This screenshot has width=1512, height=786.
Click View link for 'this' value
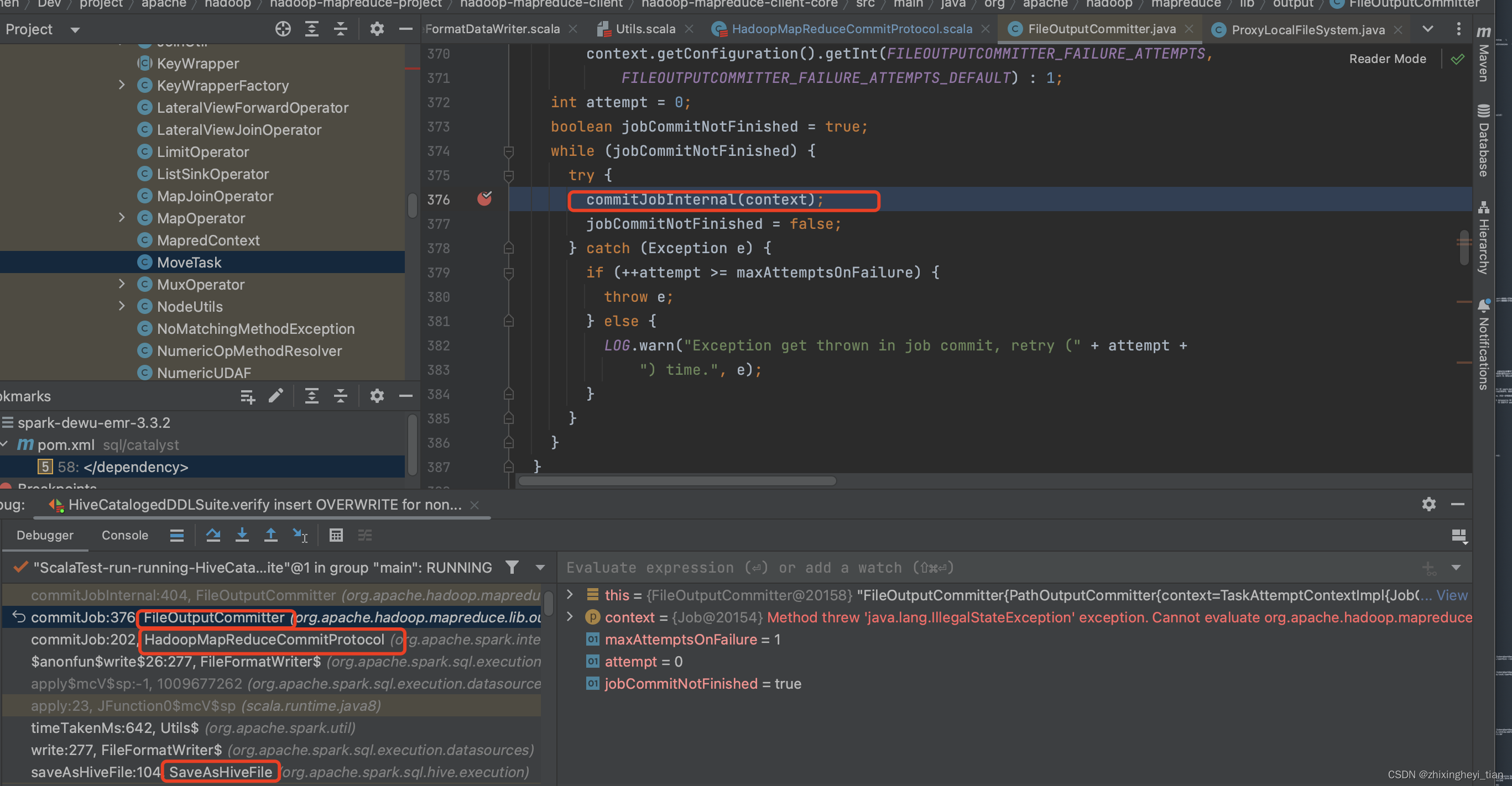[1452, 595]
